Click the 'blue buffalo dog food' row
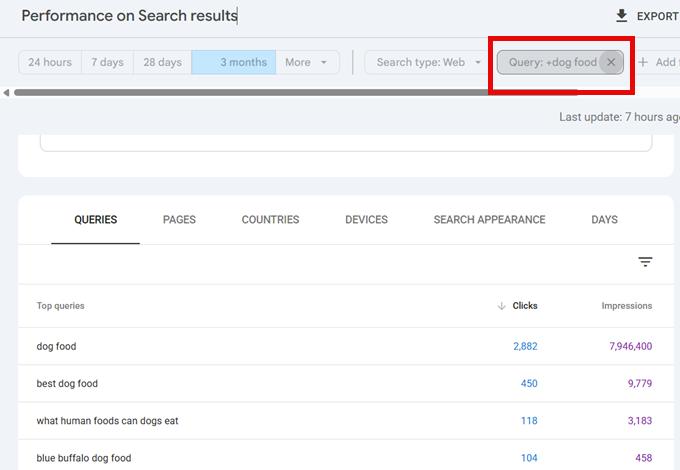The width and height of the screenshot is (680, 470). pos(346,456)
